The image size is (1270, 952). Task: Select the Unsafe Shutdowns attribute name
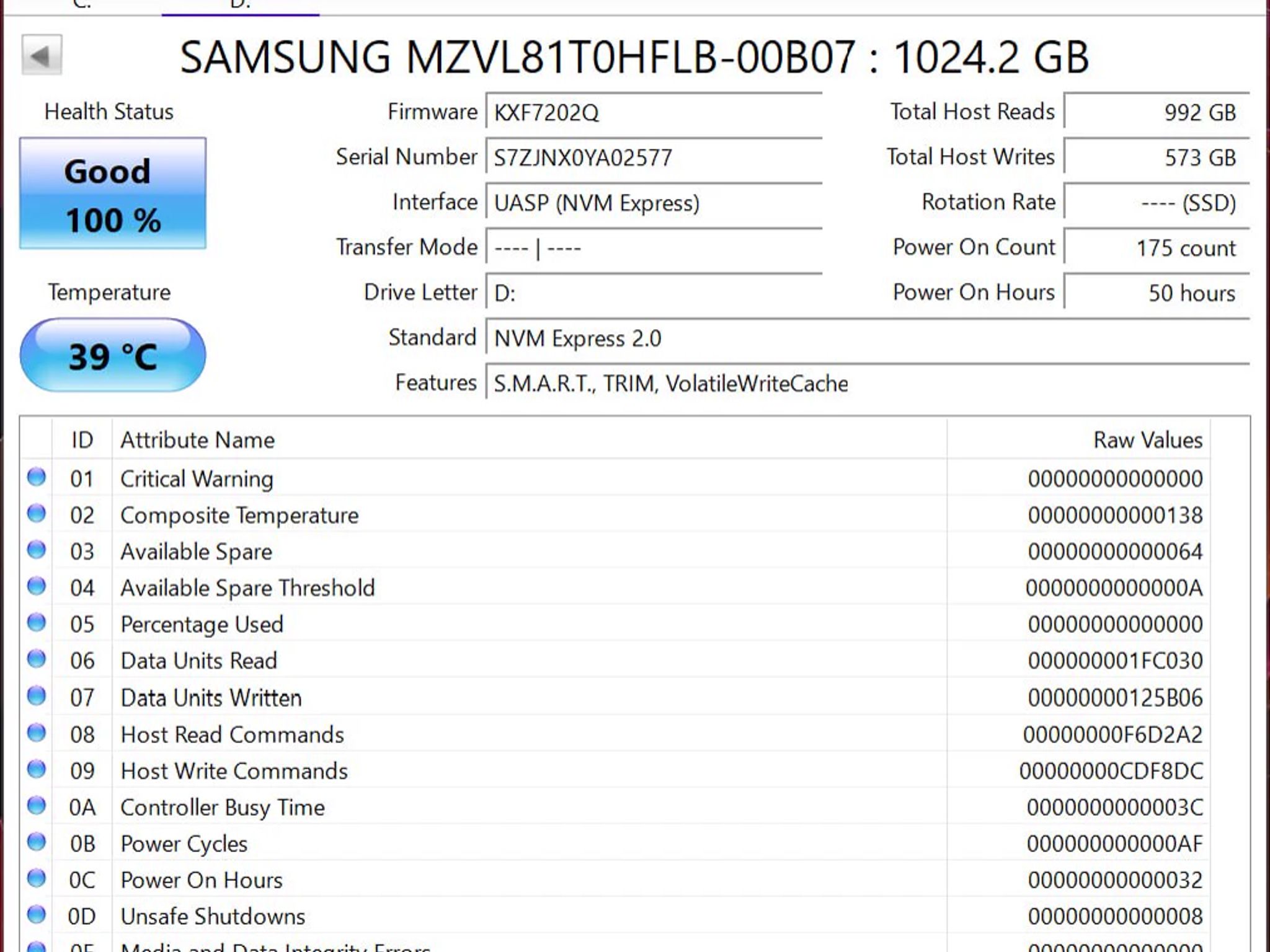pos(213,916)
